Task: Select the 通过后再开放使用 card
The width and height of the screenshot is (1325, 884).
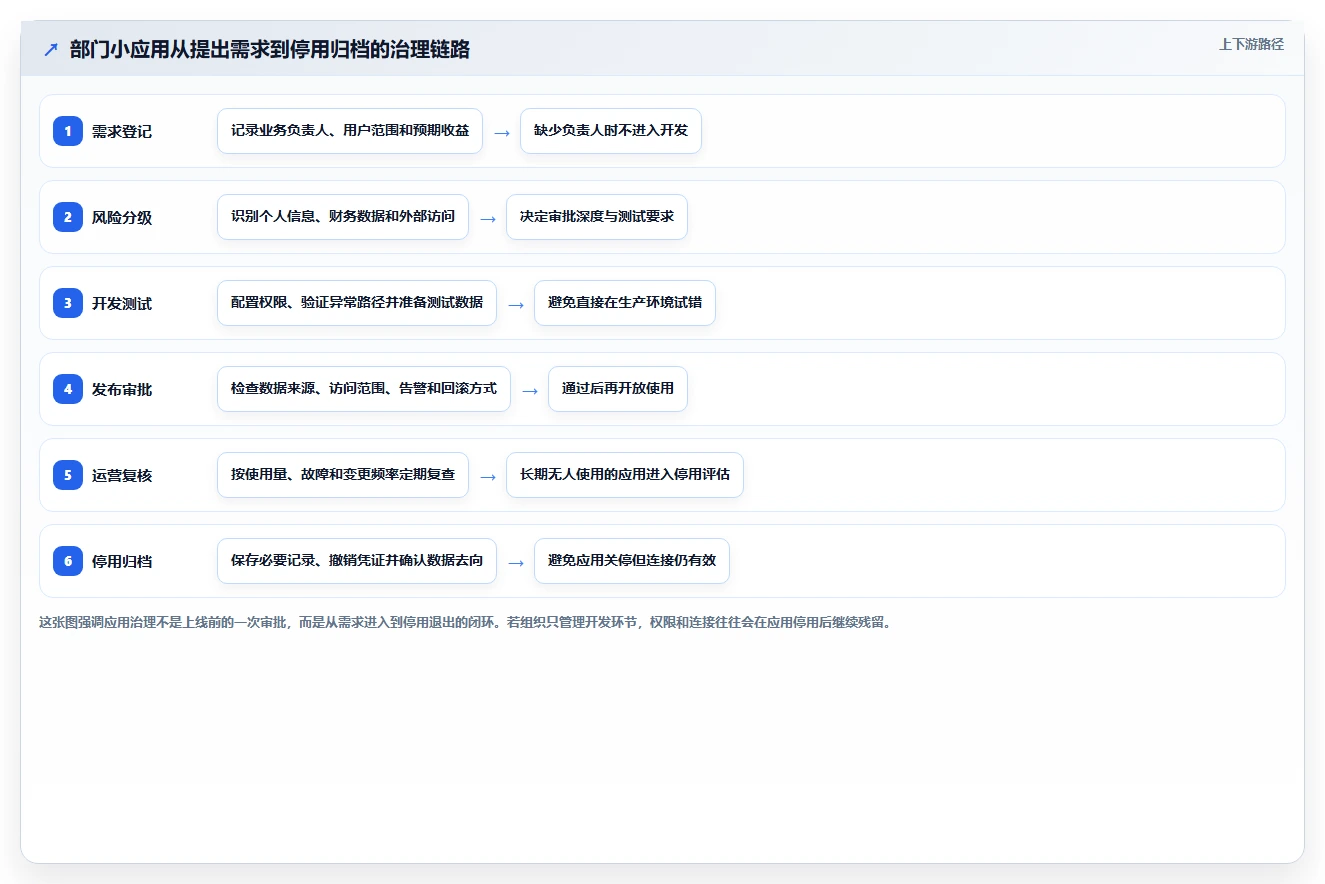Action: (618, 389)
